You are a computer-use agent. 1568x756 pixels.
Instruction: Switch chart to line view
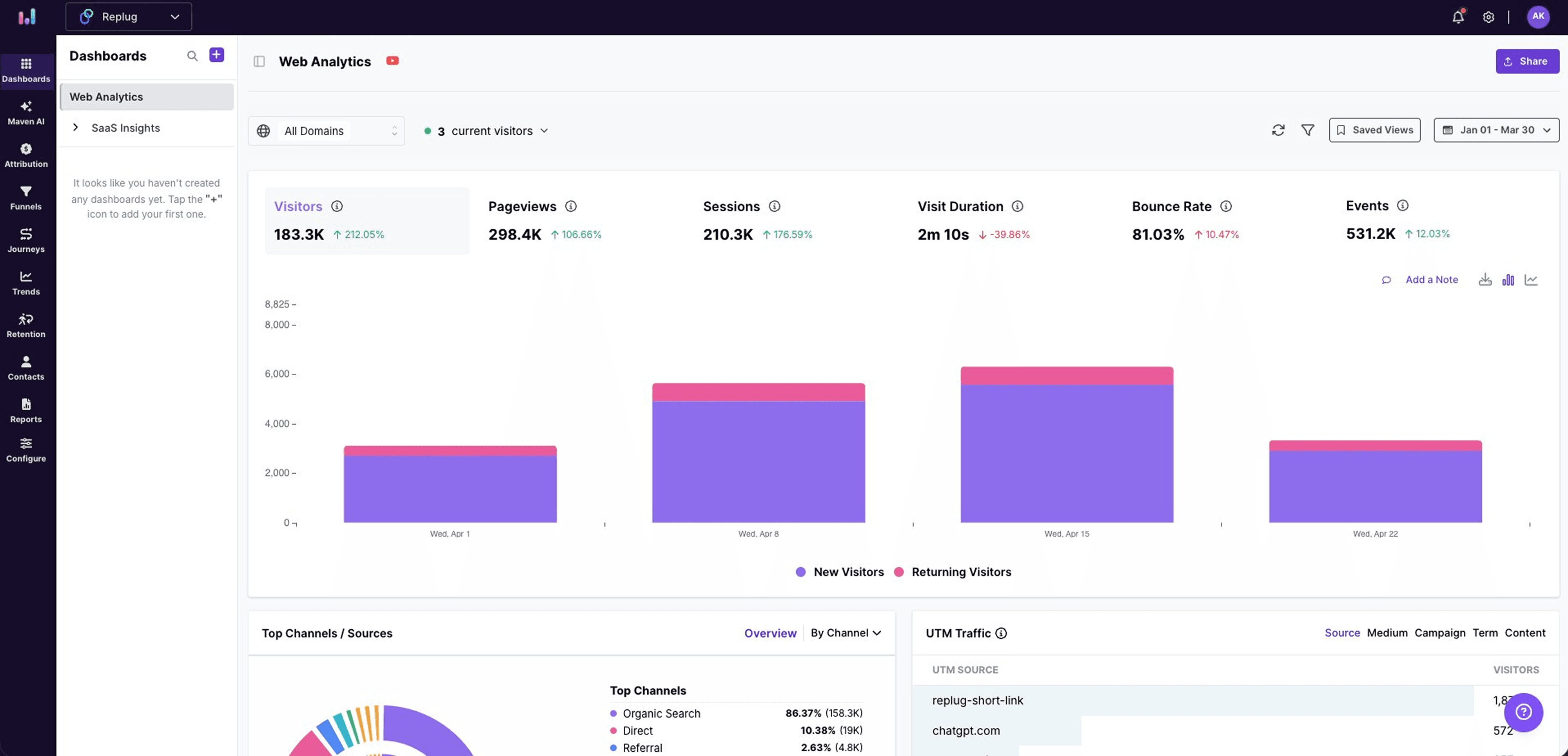click(1531, 280)
